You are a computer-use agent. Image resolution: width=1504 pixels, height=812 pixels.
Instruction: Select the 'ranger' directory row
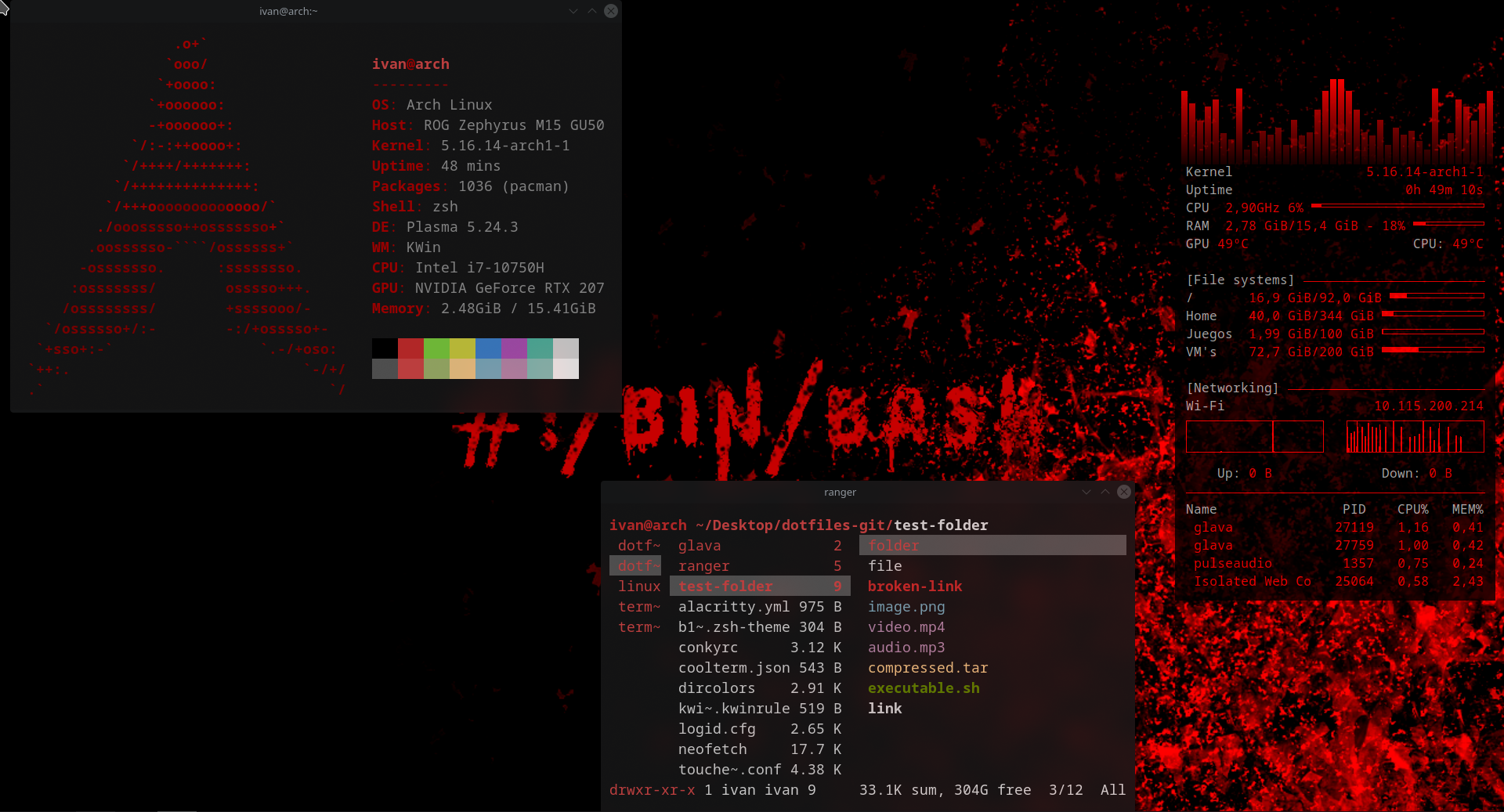pos(760,566)
